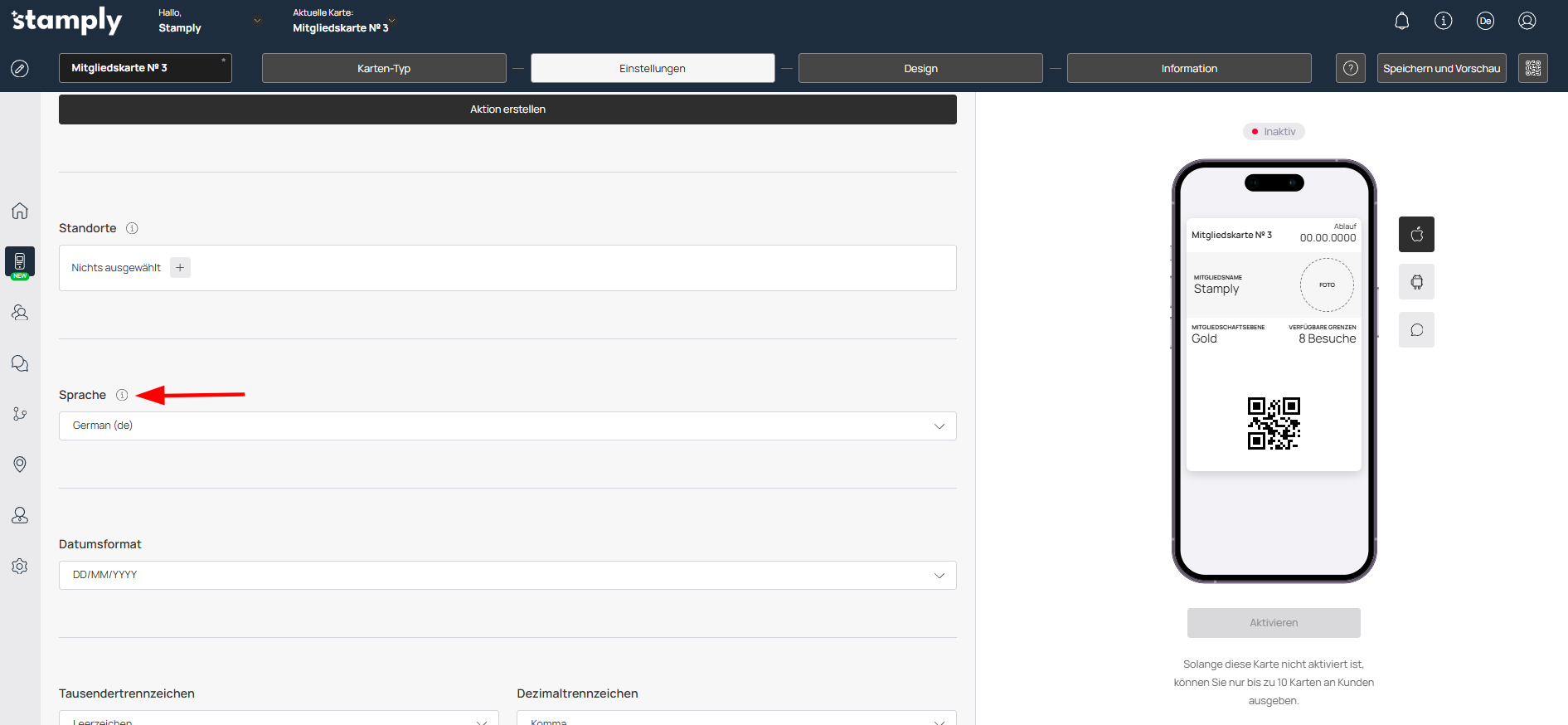Open the home icon in the sidebar

click(x=20, y=211)
